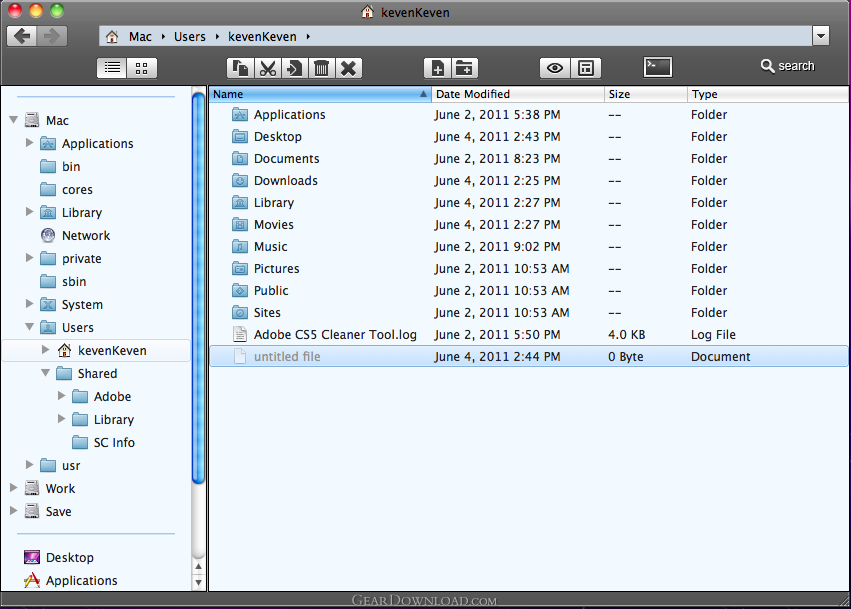Go back with the left arrow button

[22, 36]
